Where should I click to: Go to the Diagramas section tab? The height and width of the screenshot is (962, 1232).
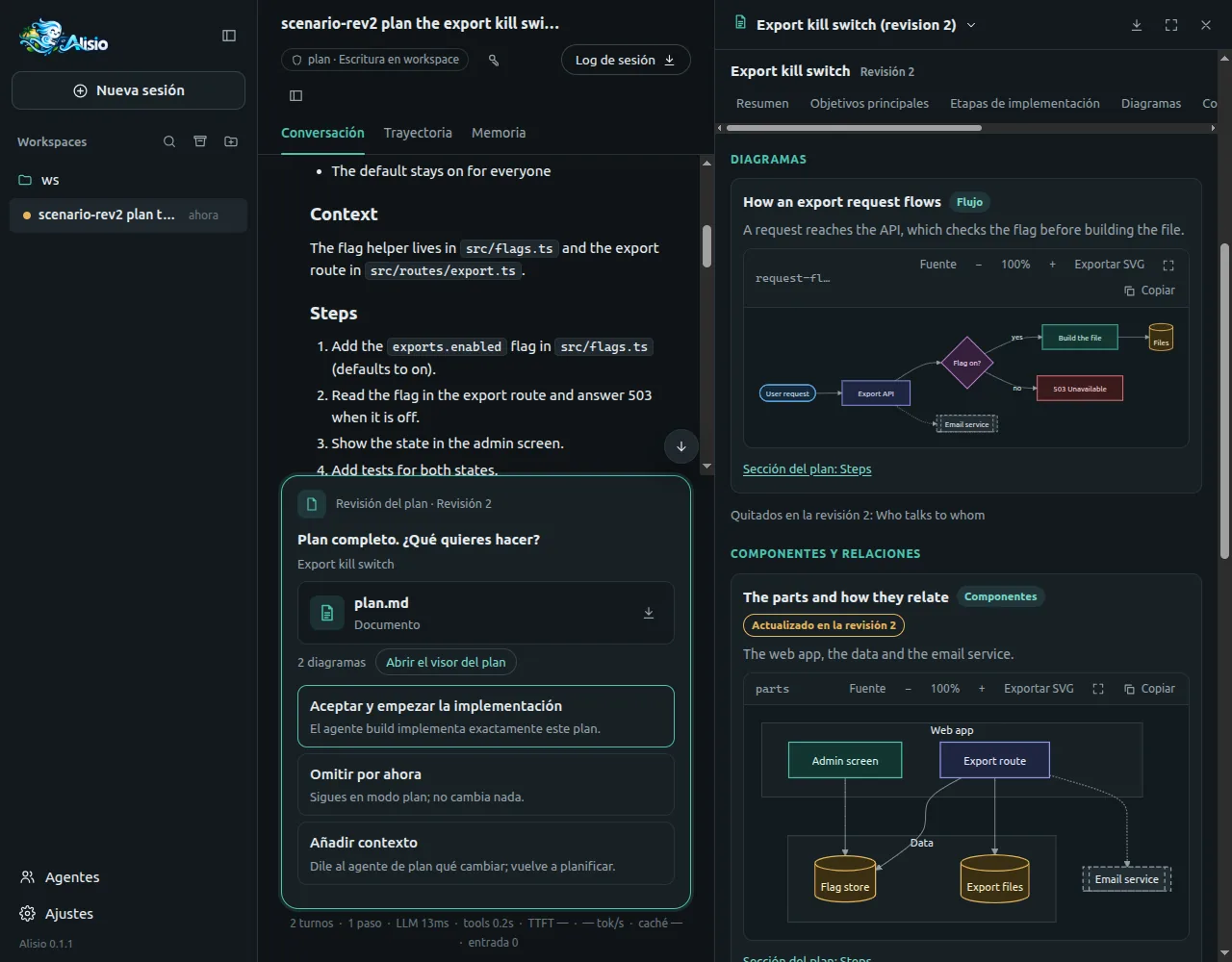point(1151,103)
